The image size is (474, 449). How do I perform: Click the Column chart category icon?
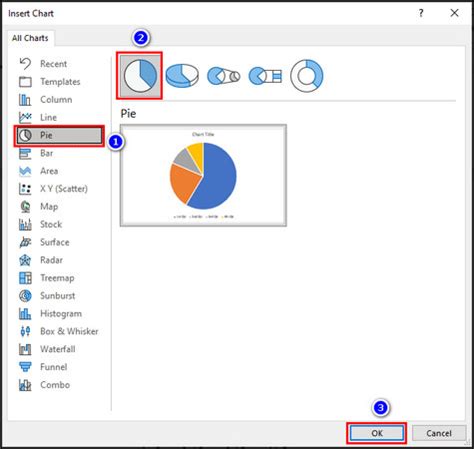[25, 99]
